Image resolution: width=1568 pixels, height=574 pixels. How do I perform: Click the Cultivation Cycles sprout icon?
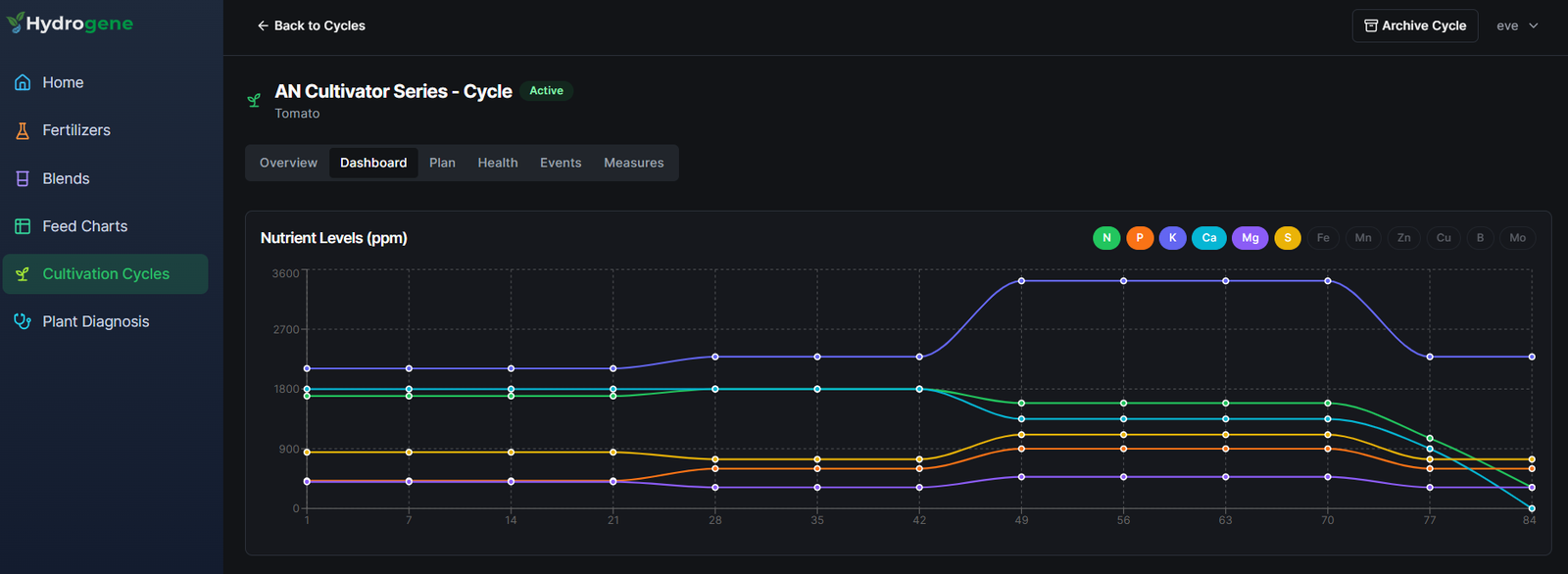(23, 274)
